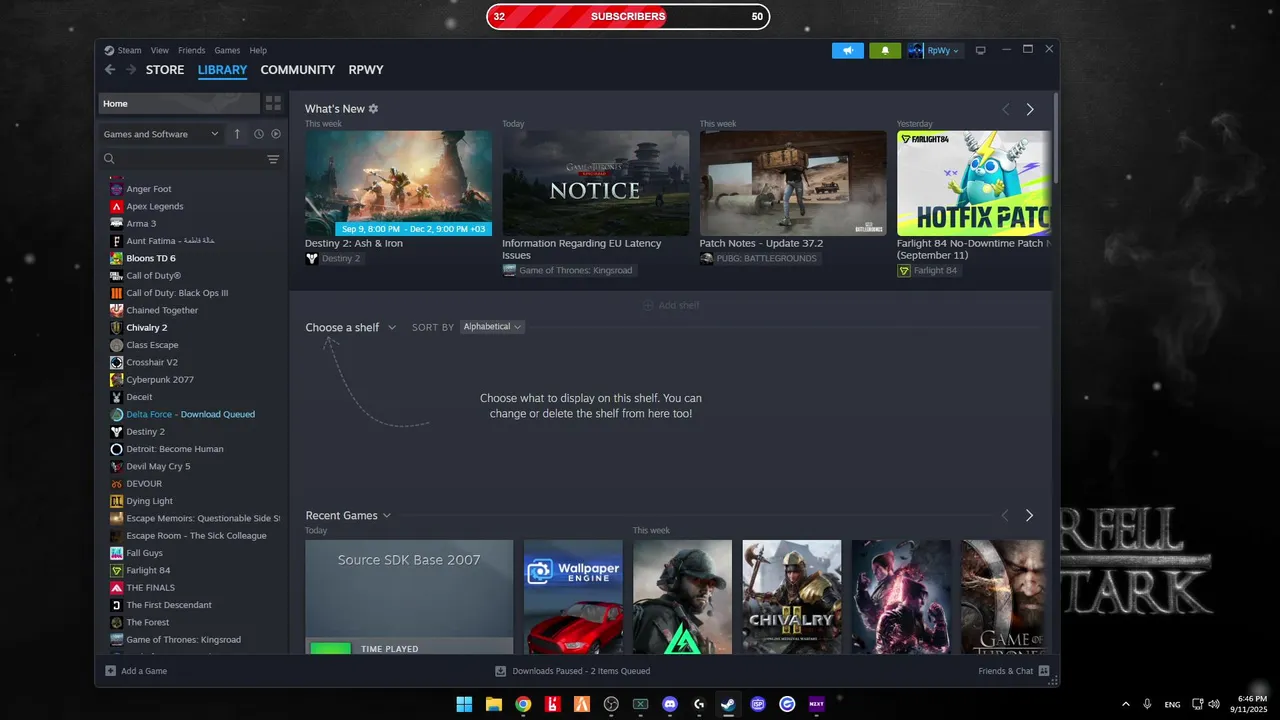Select THE FINALS in the game list
The image size is (1280, 720).
pos(150,587)
